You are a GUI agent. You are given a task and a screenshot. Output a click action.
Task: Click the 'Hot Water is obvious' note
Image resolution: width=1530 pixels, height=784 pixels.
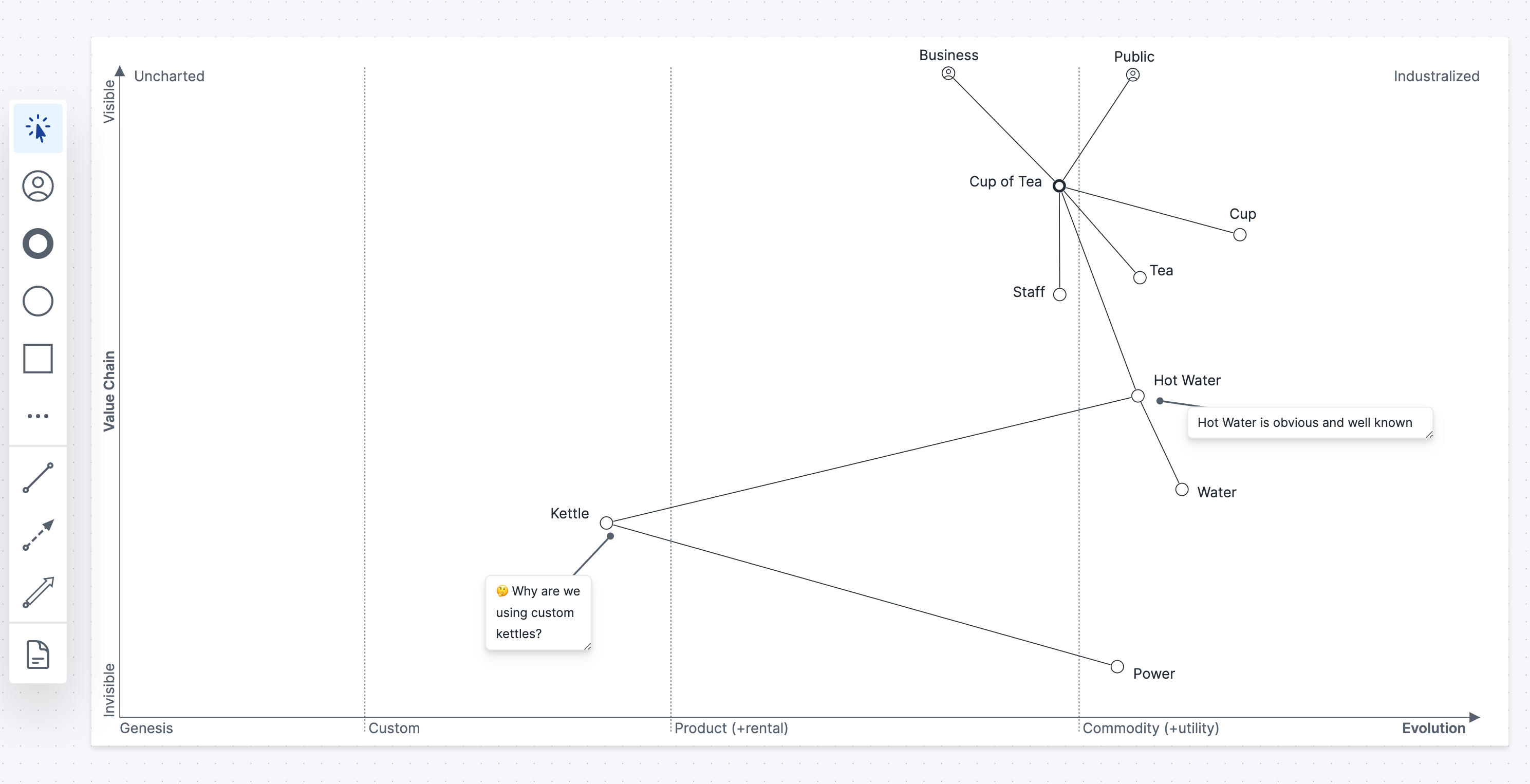point(1304,422)
